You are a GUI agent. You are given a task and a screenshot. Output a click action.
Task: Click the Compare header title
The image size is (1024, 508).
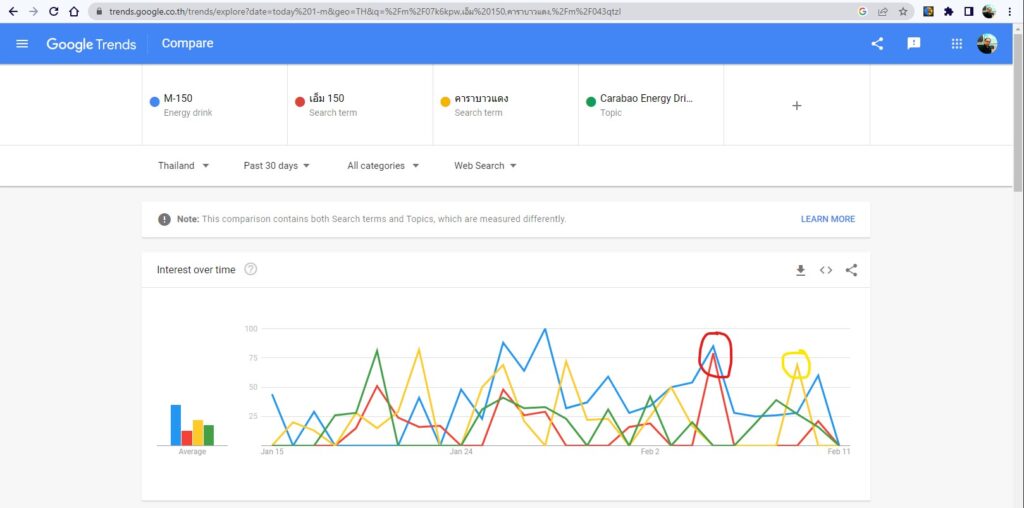pyautogui.click(x=187, y=44)
